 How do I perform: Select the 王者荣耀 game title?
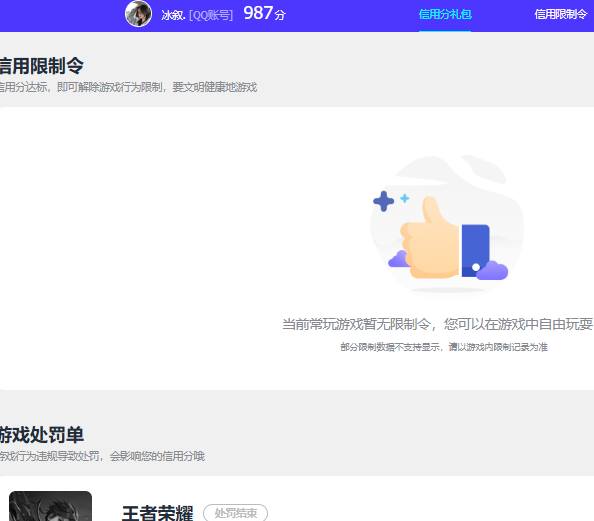point(158,513)
